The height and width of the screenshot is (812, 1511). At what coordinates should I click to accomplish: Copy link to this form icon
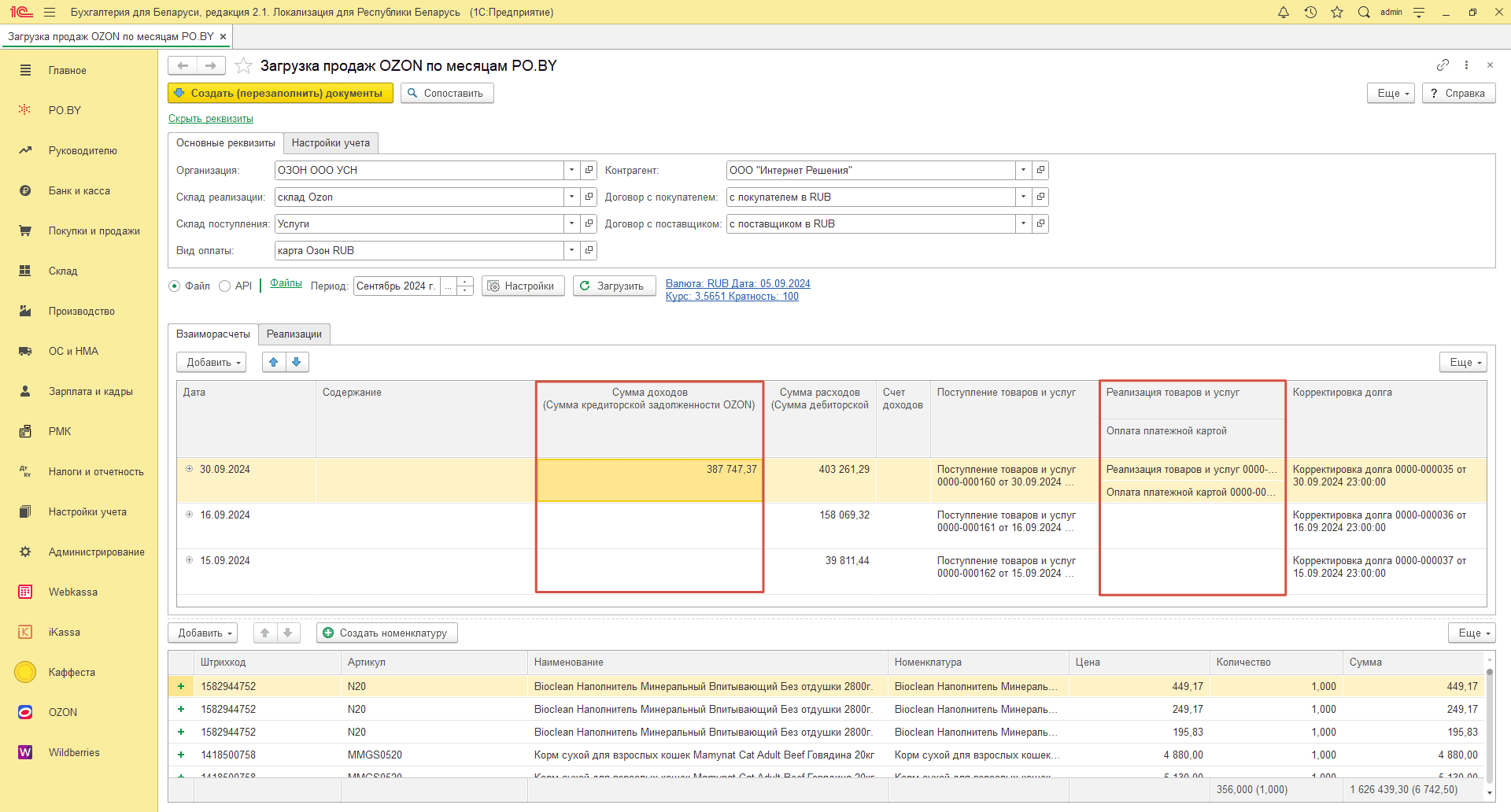point(1443,65)
